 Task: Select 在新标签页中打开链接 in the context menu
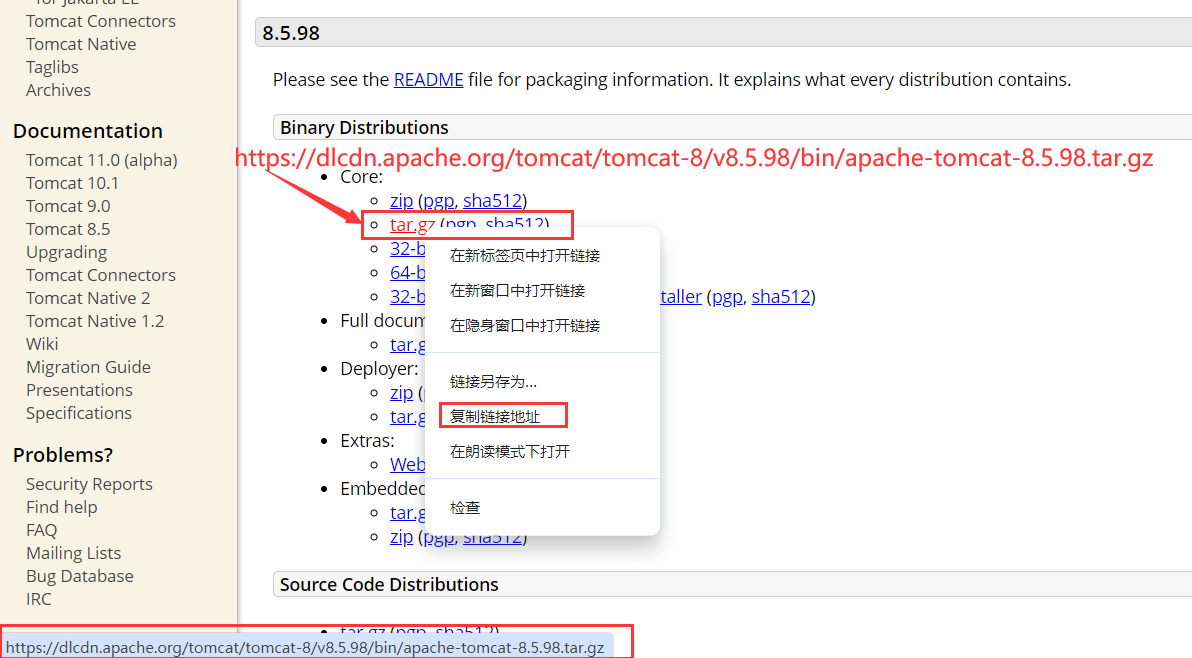(525, 256)
